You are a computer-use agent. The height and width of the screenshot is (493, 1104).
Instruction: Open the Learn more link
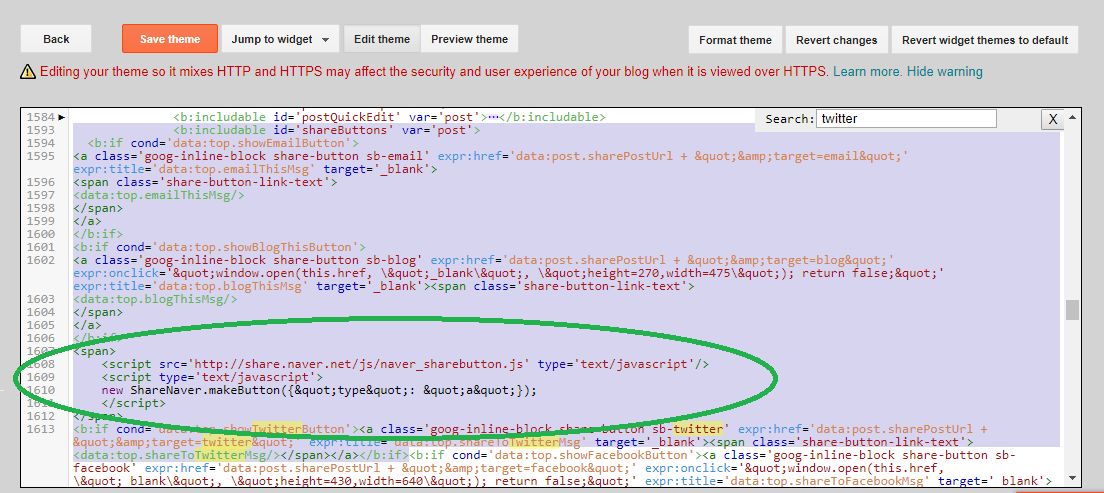868,72
